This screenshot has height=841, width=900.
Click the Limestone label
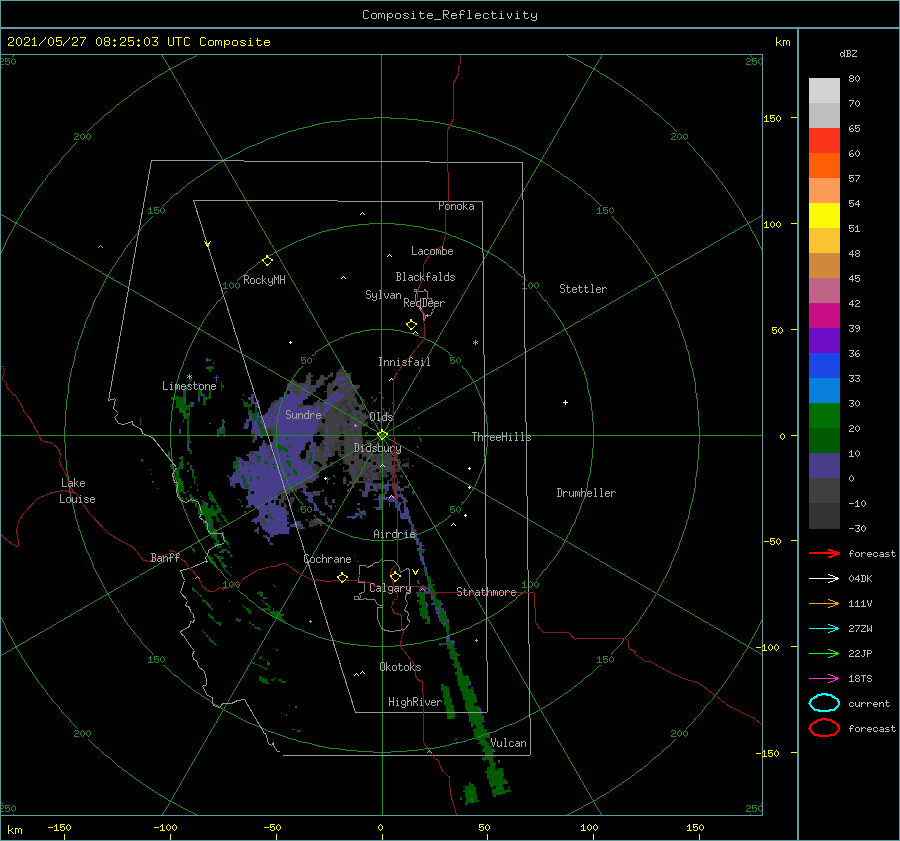click(189, 386)
